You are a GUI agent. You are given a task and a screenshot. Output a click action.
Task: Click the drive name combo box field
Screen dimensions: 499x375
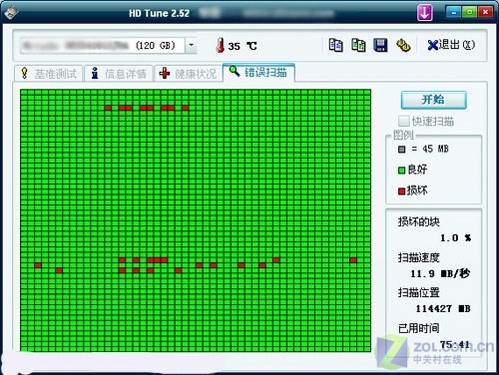pos(103,46)
